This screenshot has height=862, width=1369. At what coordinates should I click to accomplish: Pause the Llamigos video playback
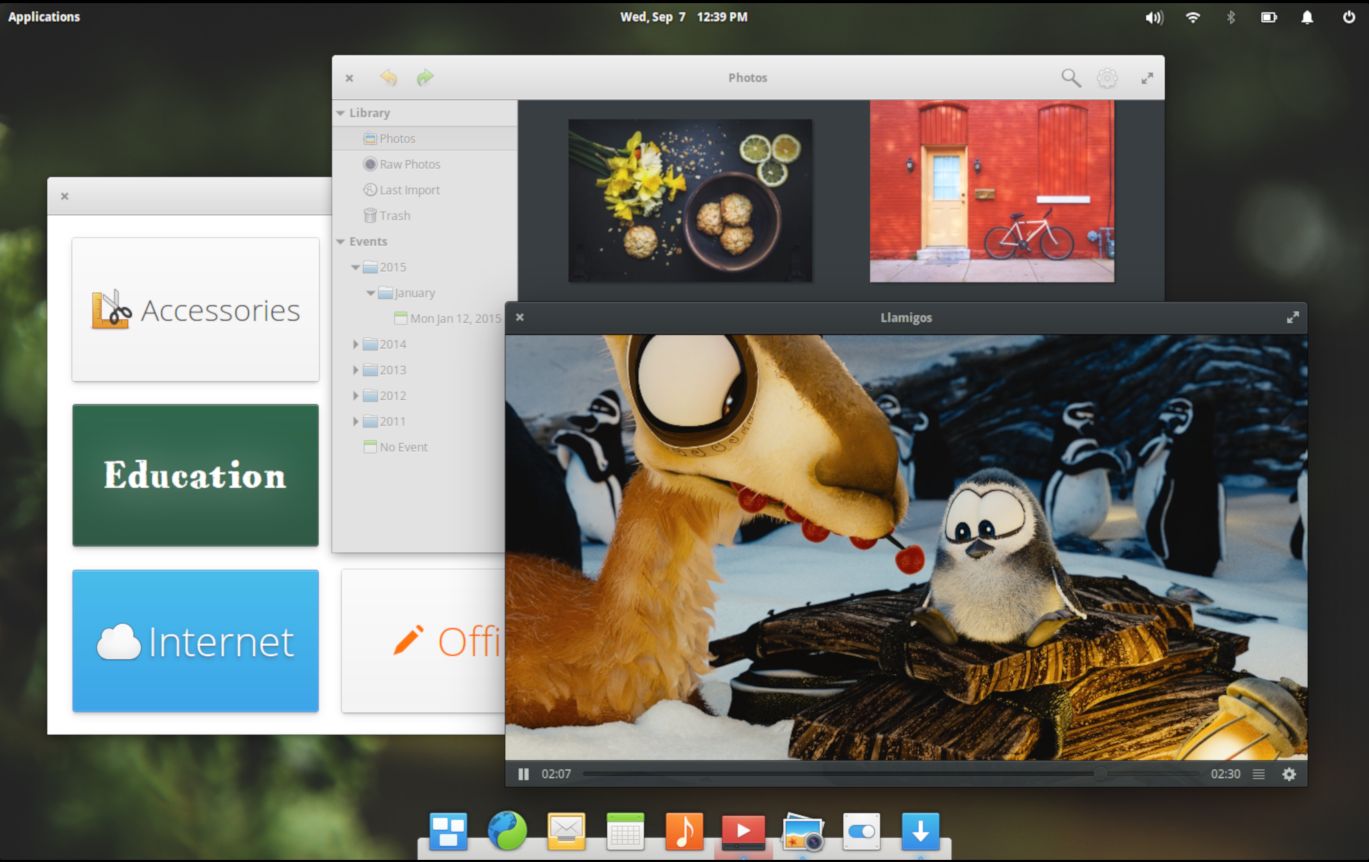(523, 773)
